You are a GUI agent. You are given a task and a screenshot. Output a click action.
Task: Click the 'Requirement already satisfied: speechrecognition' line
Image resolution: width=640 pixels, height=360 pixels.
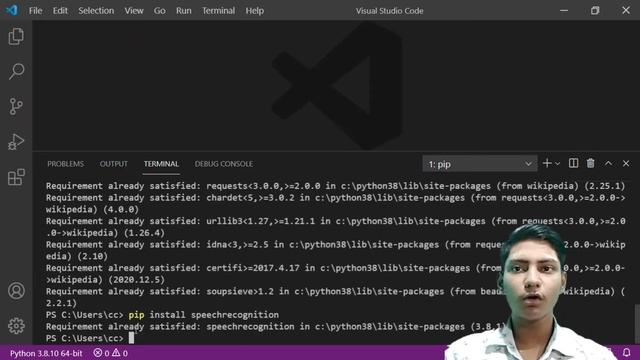[x=276, y=327]
